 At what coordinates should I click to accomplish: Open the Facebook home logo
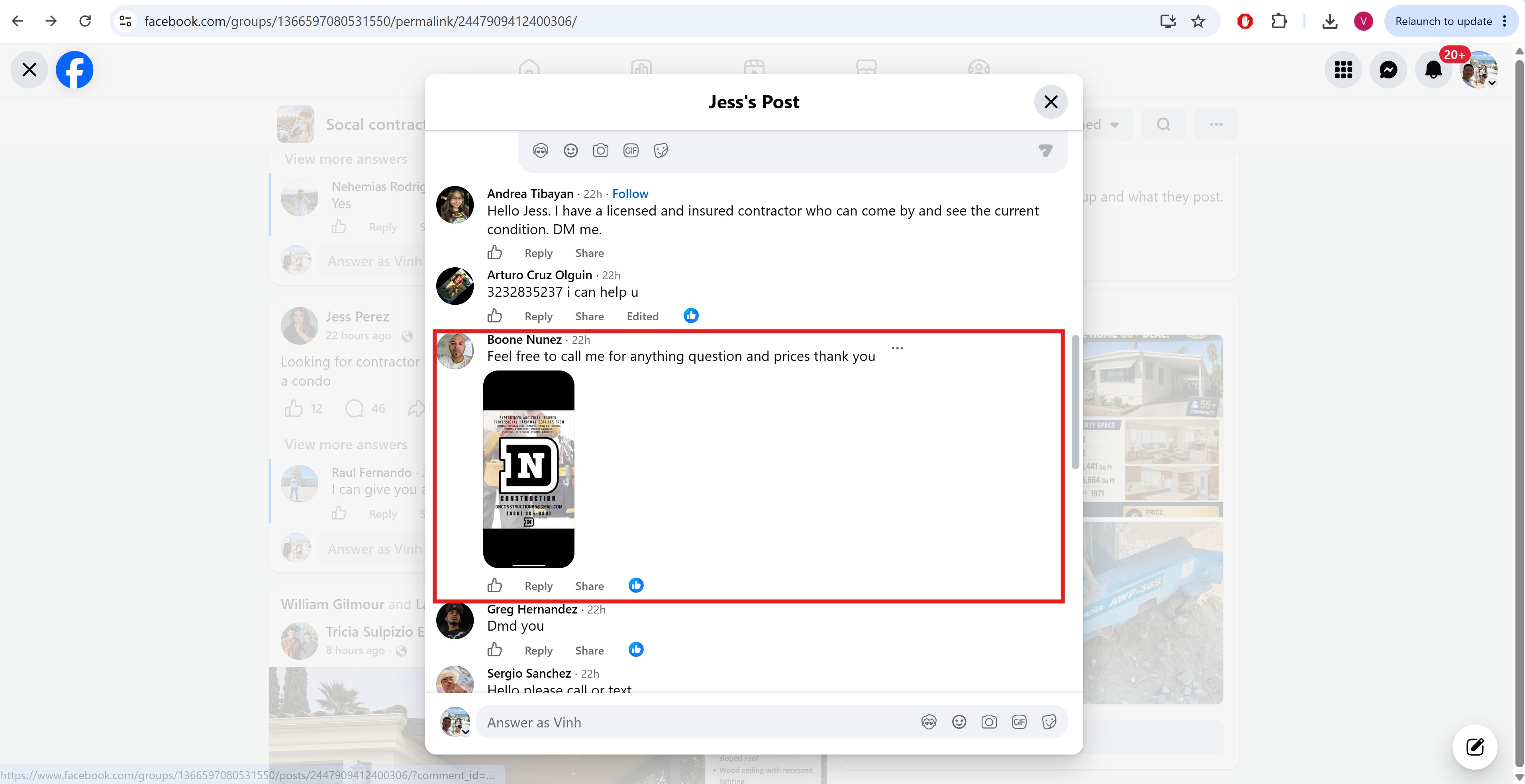(74, 70)
